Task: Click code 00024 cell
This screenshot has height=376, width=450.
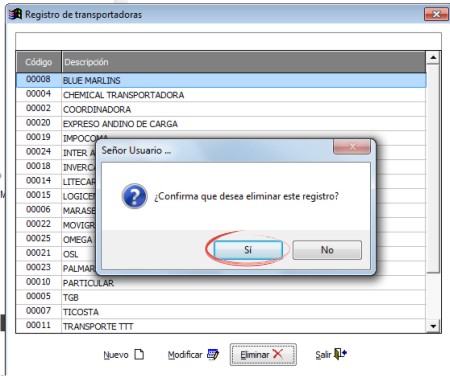Action: [x=39, y=152]
